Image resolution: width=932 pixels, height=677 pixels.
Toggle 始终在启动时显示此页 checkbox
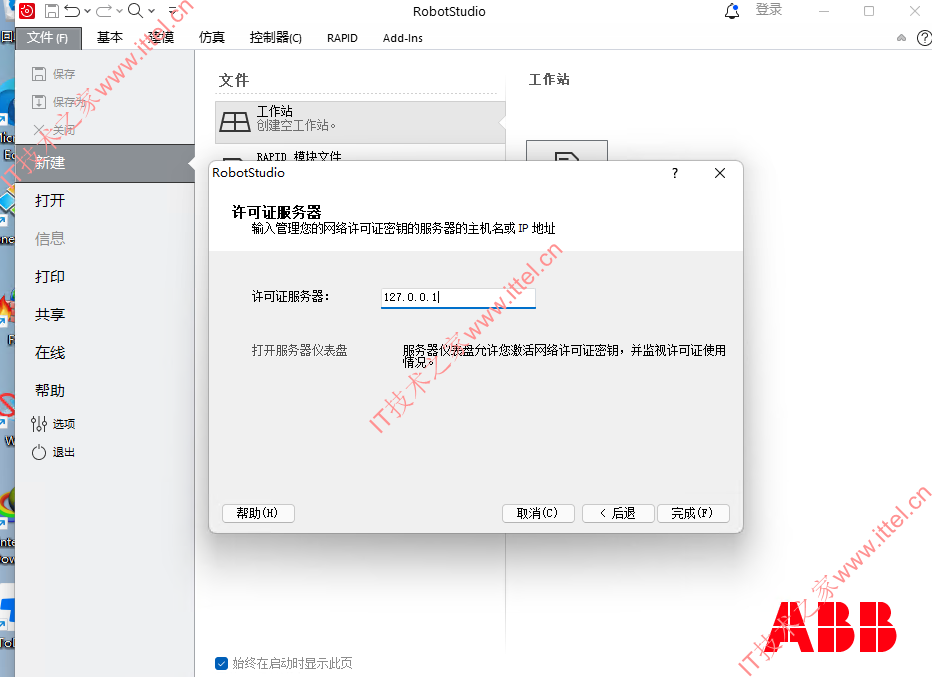click(x=221, y=663)
